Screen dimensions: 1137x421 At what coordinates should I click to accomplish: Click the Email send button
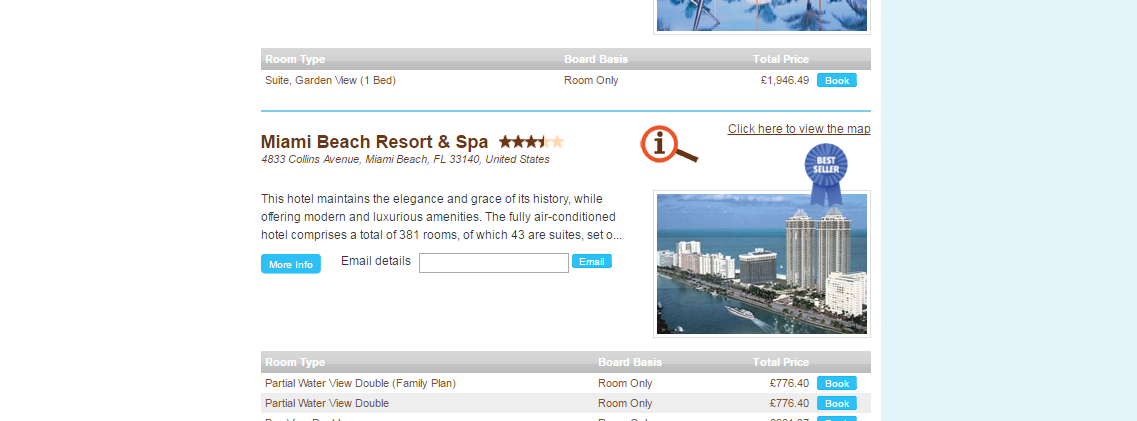[x=592, y=262]
